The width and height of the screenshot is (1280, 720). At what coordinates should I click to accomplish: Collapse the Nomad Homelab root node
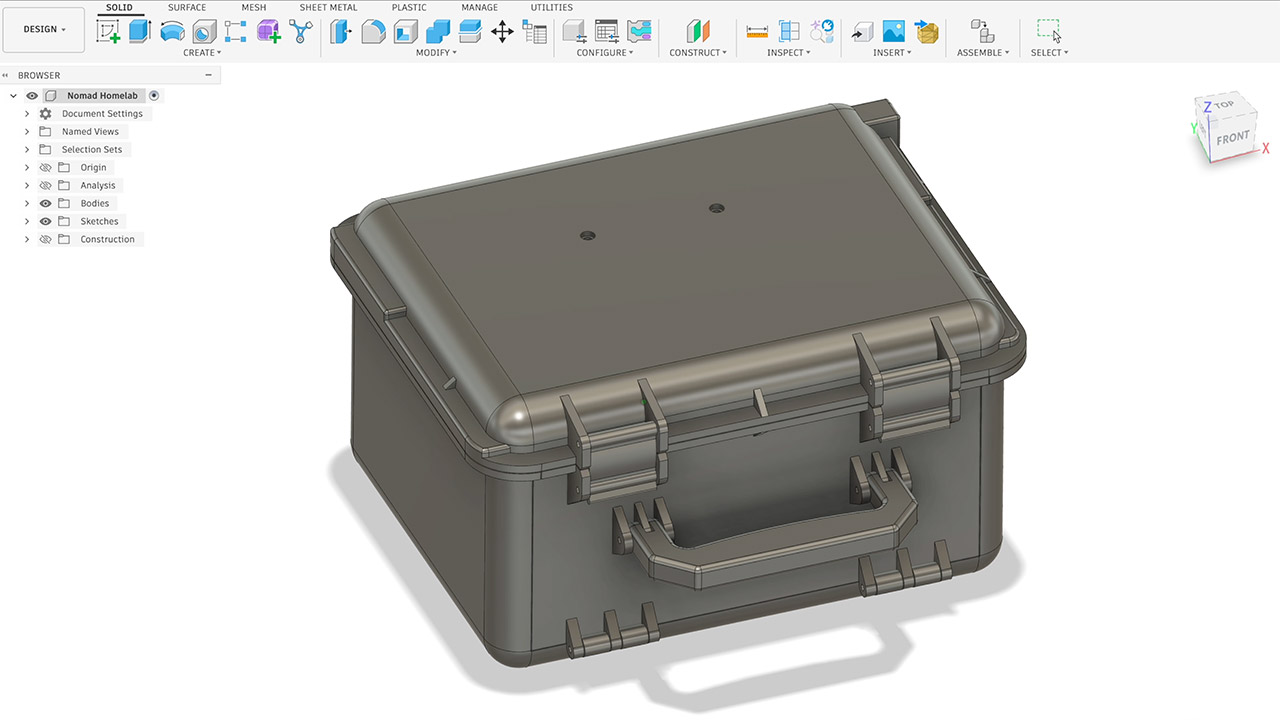pos(13,96)
